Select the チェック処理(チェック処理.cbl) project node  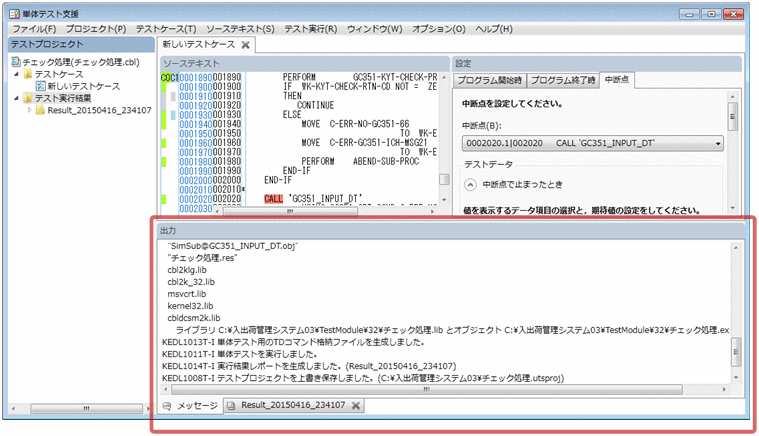pos(80,62)
